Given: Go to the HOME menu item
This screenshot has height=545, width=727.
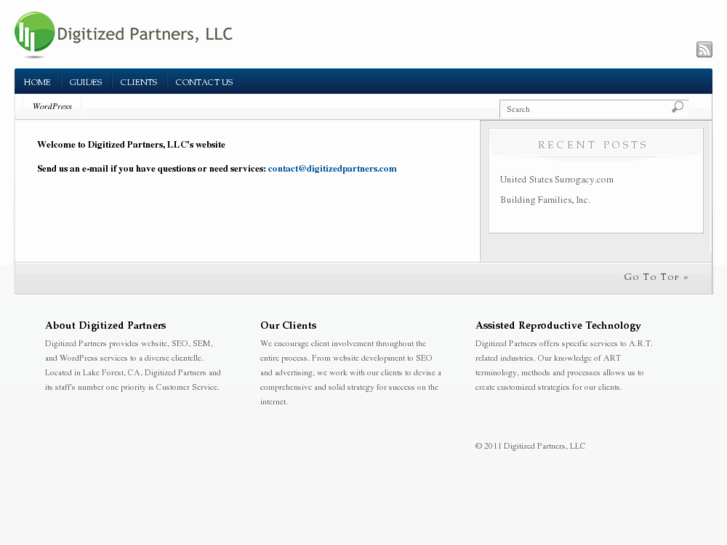Looking at the screenshot, I should point(37,82).
